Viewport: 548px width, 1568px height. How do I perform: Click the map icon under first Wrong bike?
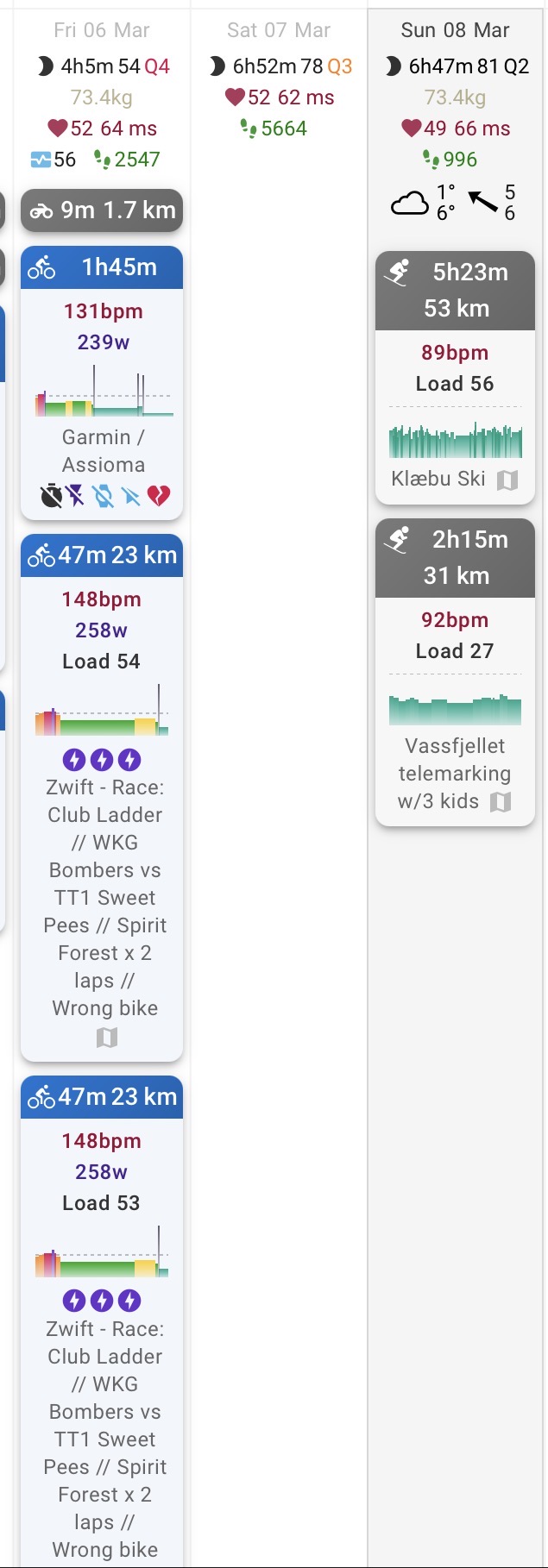tap(106, 1037)
